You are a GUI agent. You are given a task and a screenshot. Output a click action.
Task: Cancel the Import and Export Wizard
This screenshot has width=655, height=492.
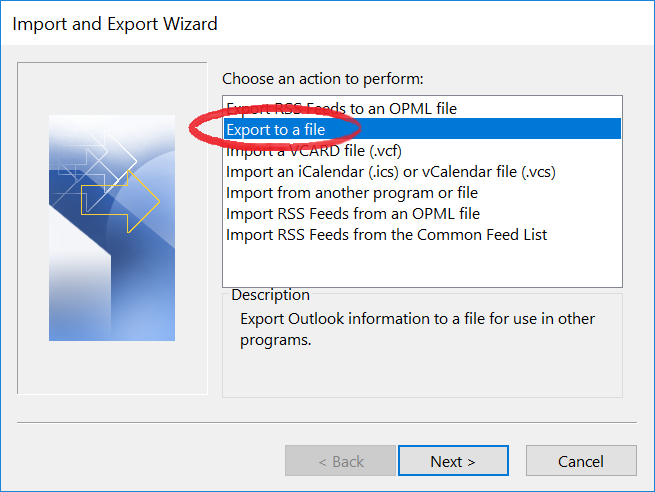click(x=581, y=461)
